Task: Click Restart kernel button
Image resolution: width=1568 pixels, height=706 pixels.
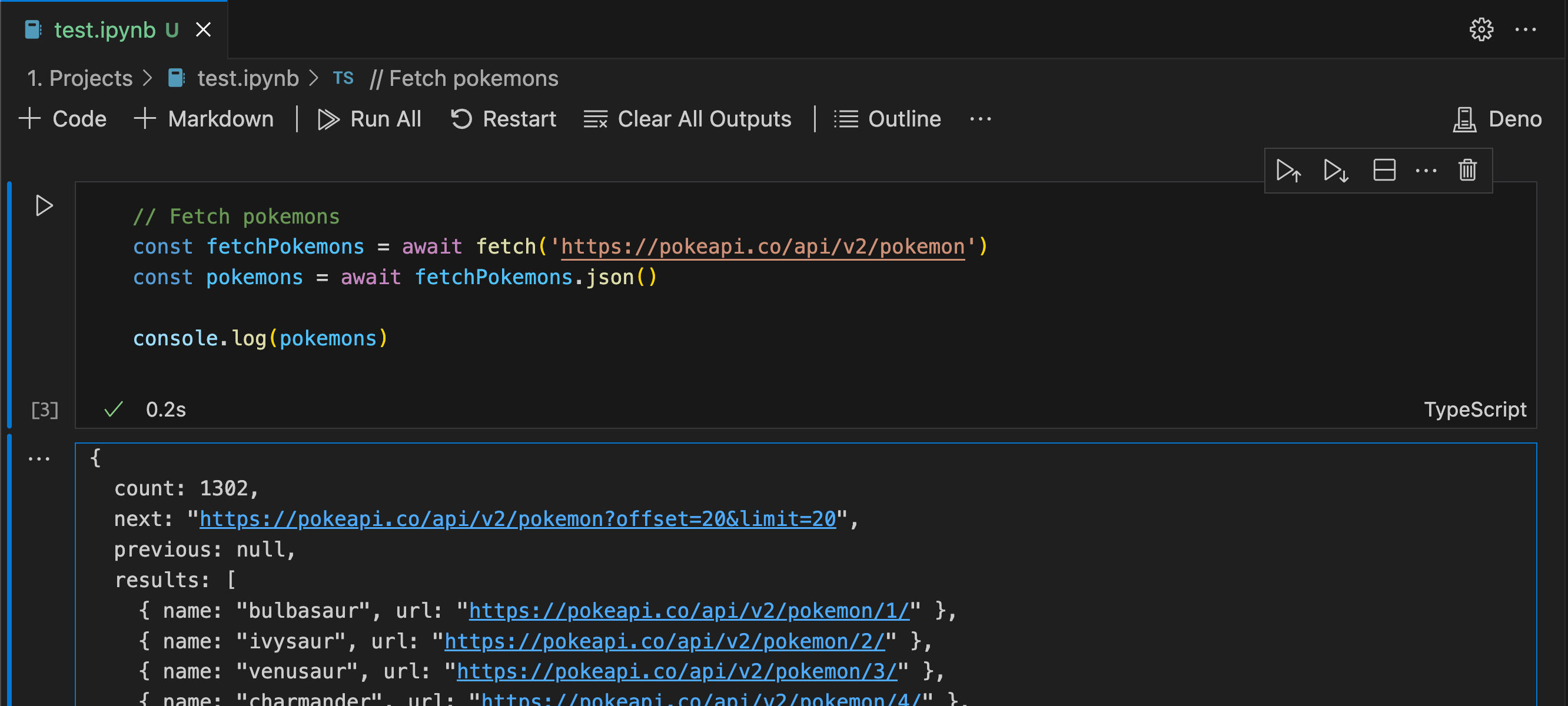Action: [x=503, y=119]
